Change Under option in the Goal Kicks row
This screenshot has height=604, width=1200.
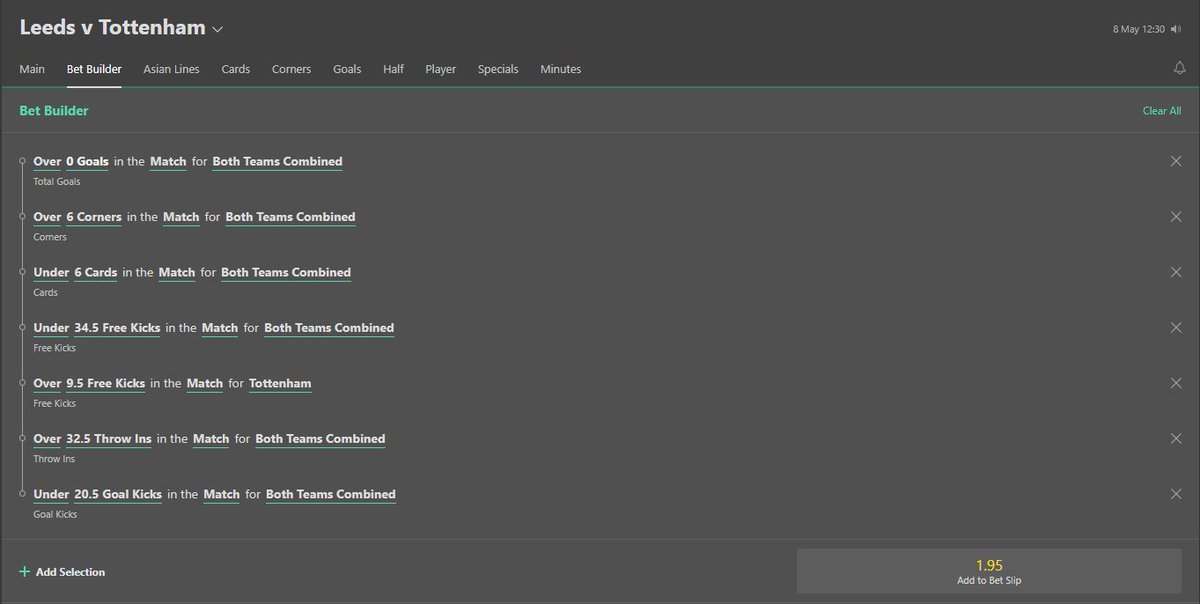(x=51, y=494)
